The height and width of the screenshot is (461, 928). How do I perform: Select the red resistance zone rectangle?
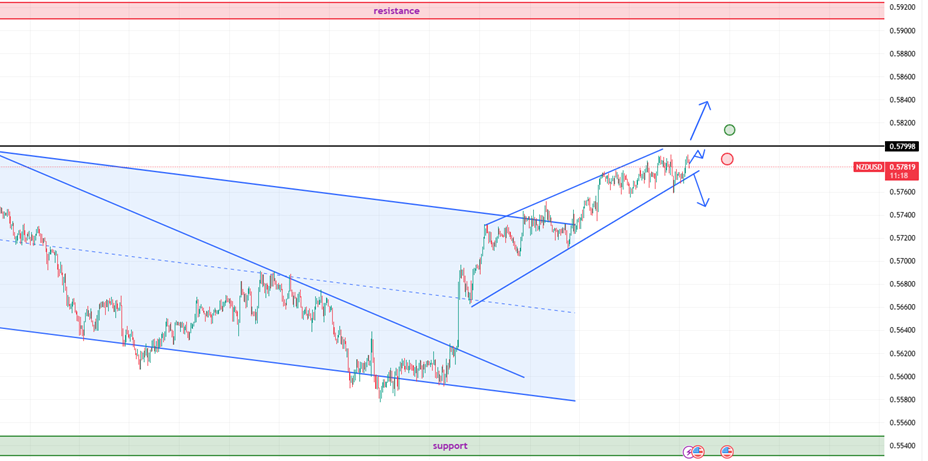click(x=200, y=10)
